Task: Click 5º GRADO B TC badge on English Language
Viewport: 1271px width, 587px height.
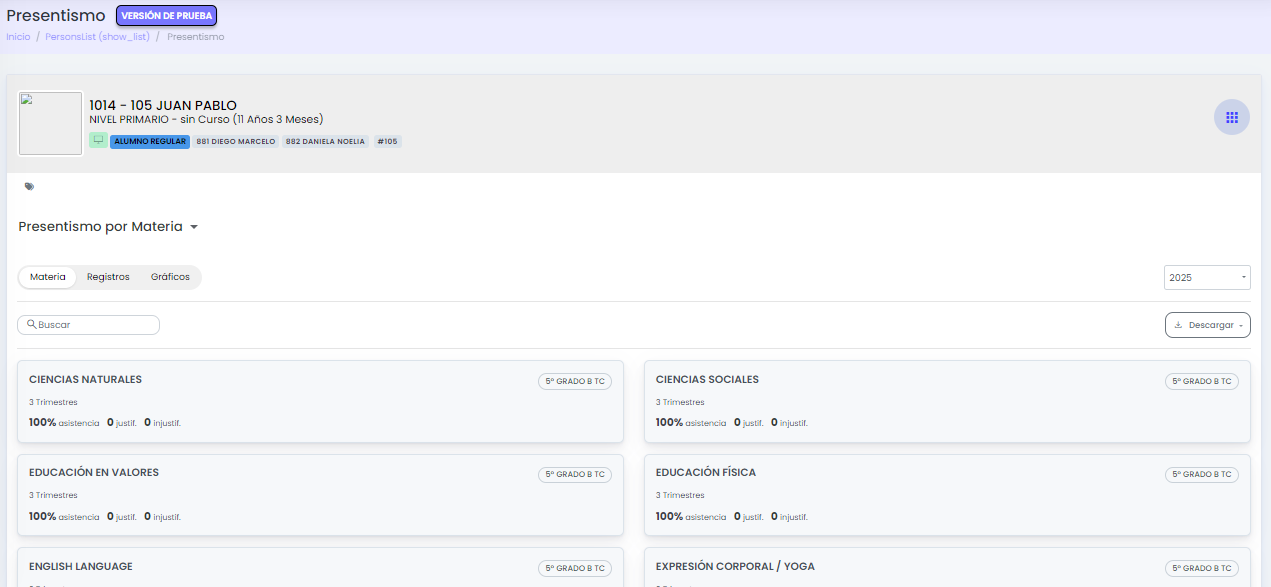Action: click(575, 568)
